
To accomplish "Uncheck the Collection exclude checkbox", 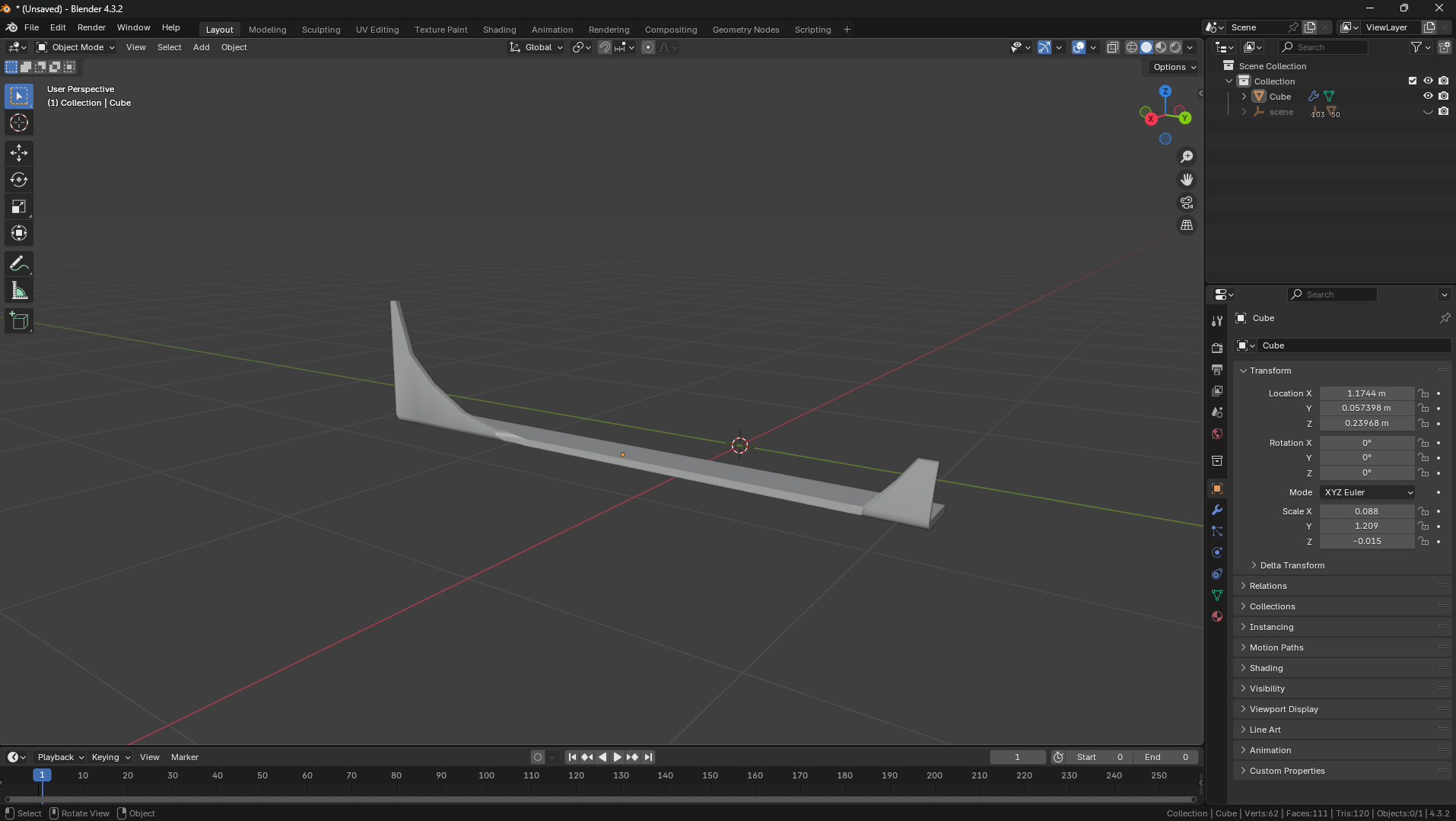I will click(x=1413, y=81).
